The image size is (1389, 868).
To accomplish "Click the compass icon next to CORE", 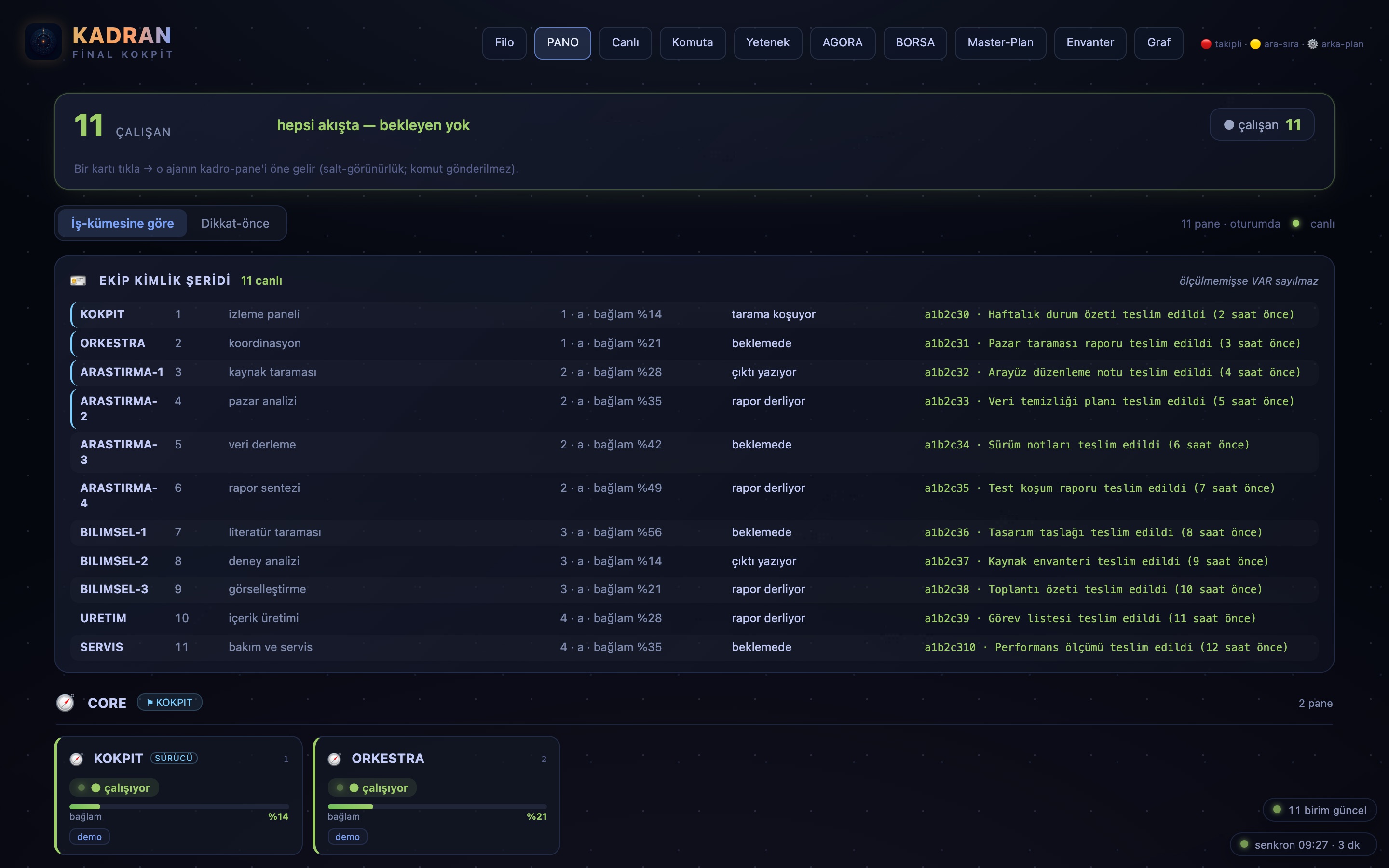I will 66,703.
